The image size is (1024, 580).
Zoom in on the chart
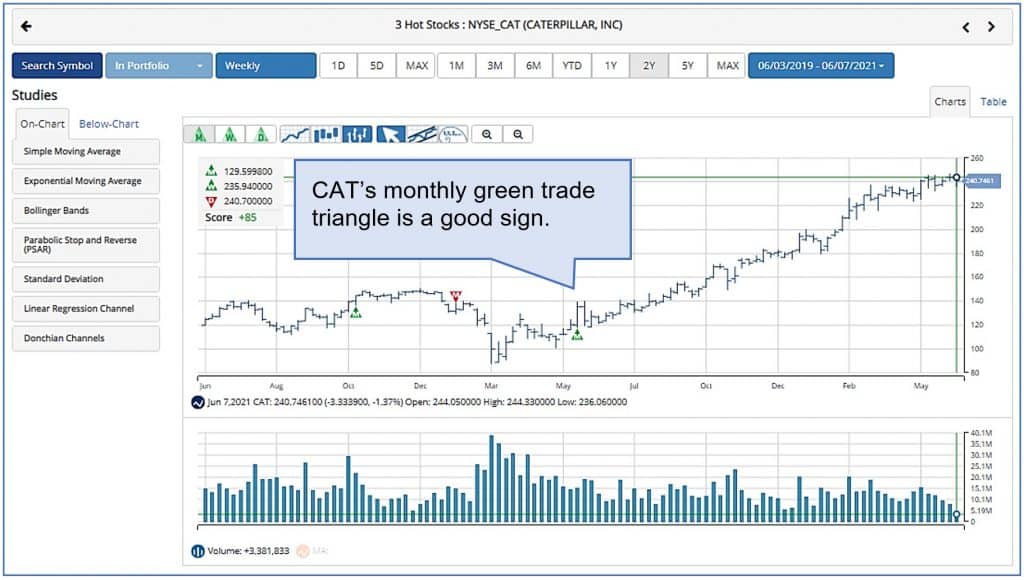[x=487, y=135]
